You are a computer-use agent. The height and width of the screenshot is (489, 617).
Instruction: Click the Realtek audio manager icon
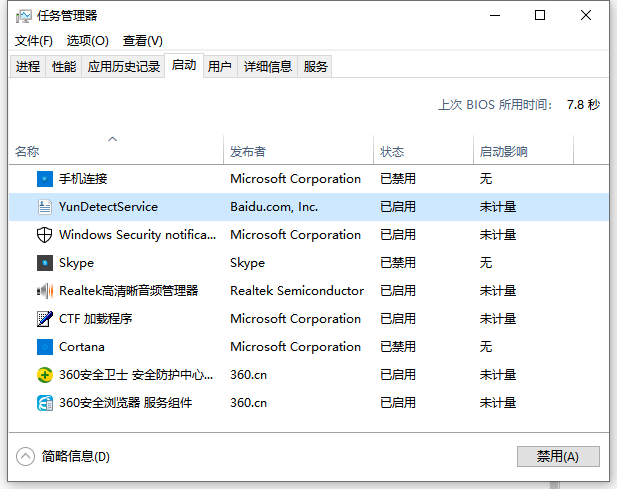[x=44, y=291]
